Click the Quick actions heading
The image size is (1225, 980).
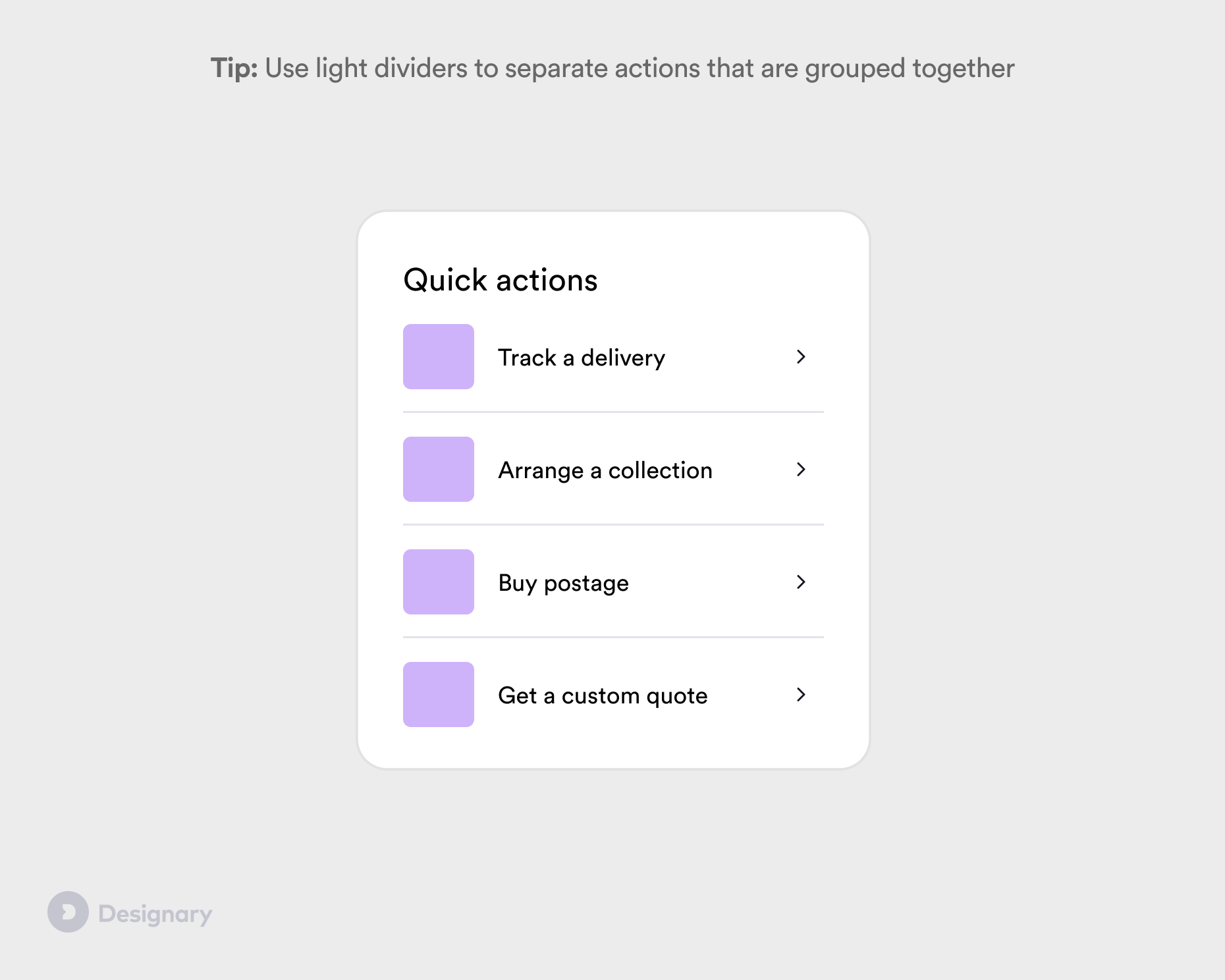click(501, 279)
